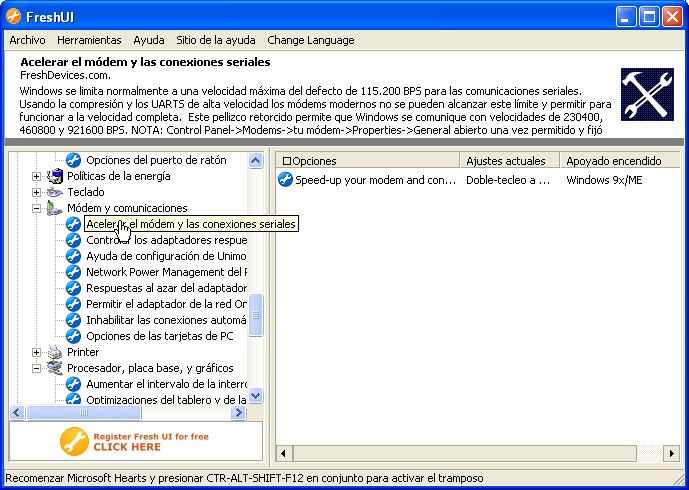The width and height of the screenshot is (689, 490).
Task: Click wrench icon beside Network Power Management
Action: [73, 272]
